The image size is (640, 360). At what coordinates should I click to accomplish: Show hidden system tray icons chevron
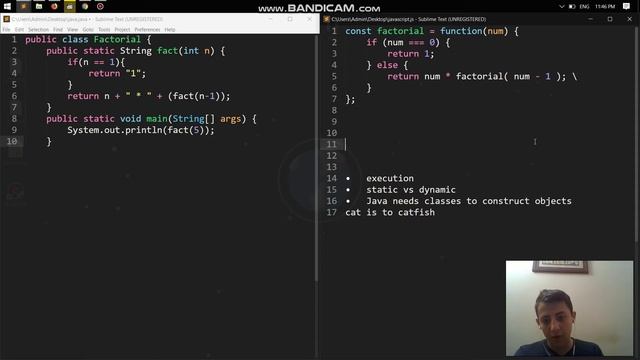562,7
